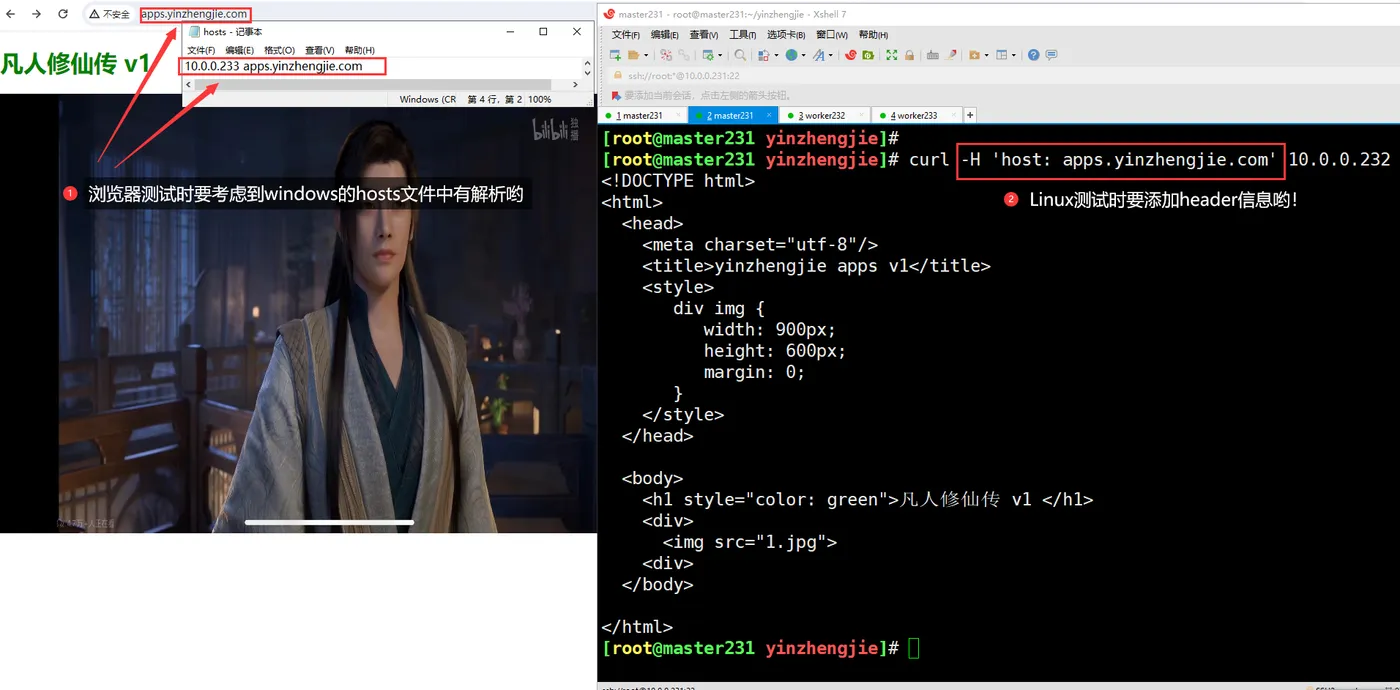
Task: Click the hosts entry line in Notepad
Action: tap(273, 66)
